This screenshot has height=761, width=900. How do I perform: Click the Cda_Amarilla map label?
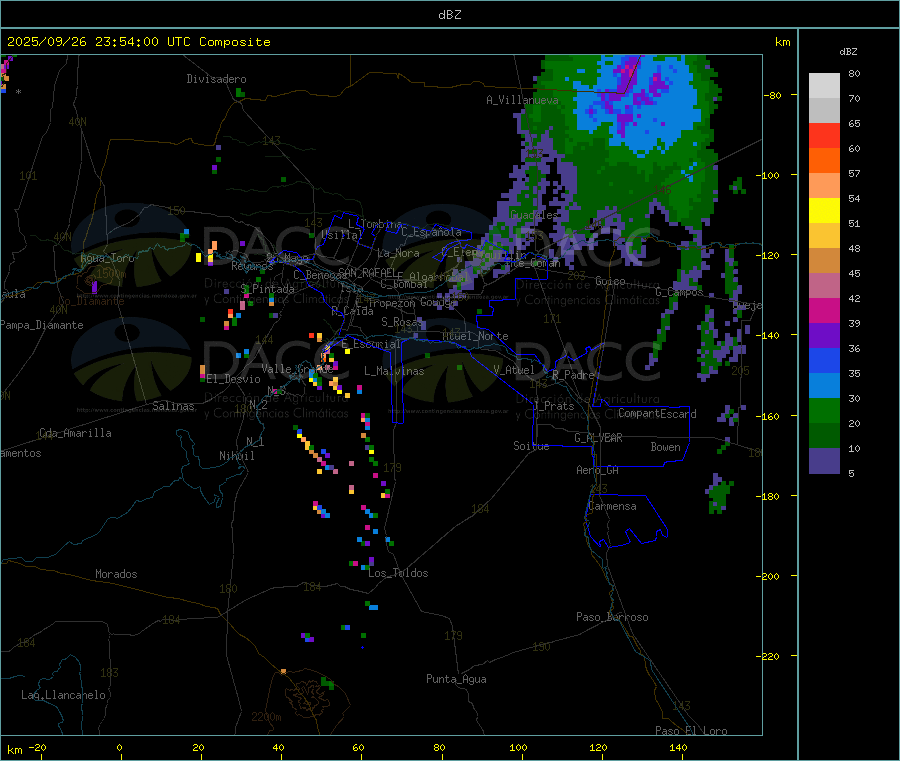[75, 433]
